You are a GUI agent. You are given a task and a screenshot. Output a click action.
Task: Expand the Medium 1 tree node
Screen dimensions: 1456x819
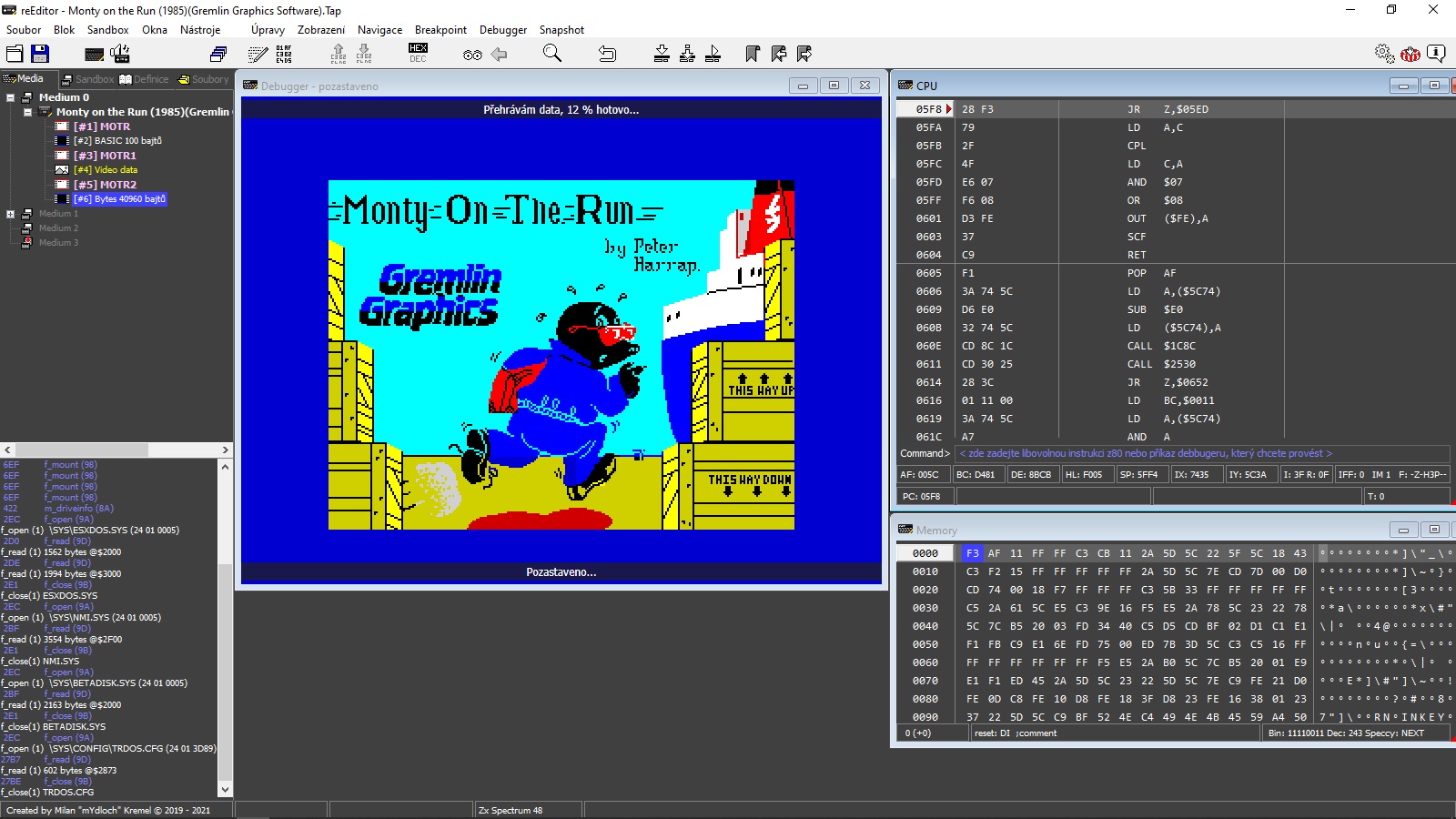(x=10, y=214)
